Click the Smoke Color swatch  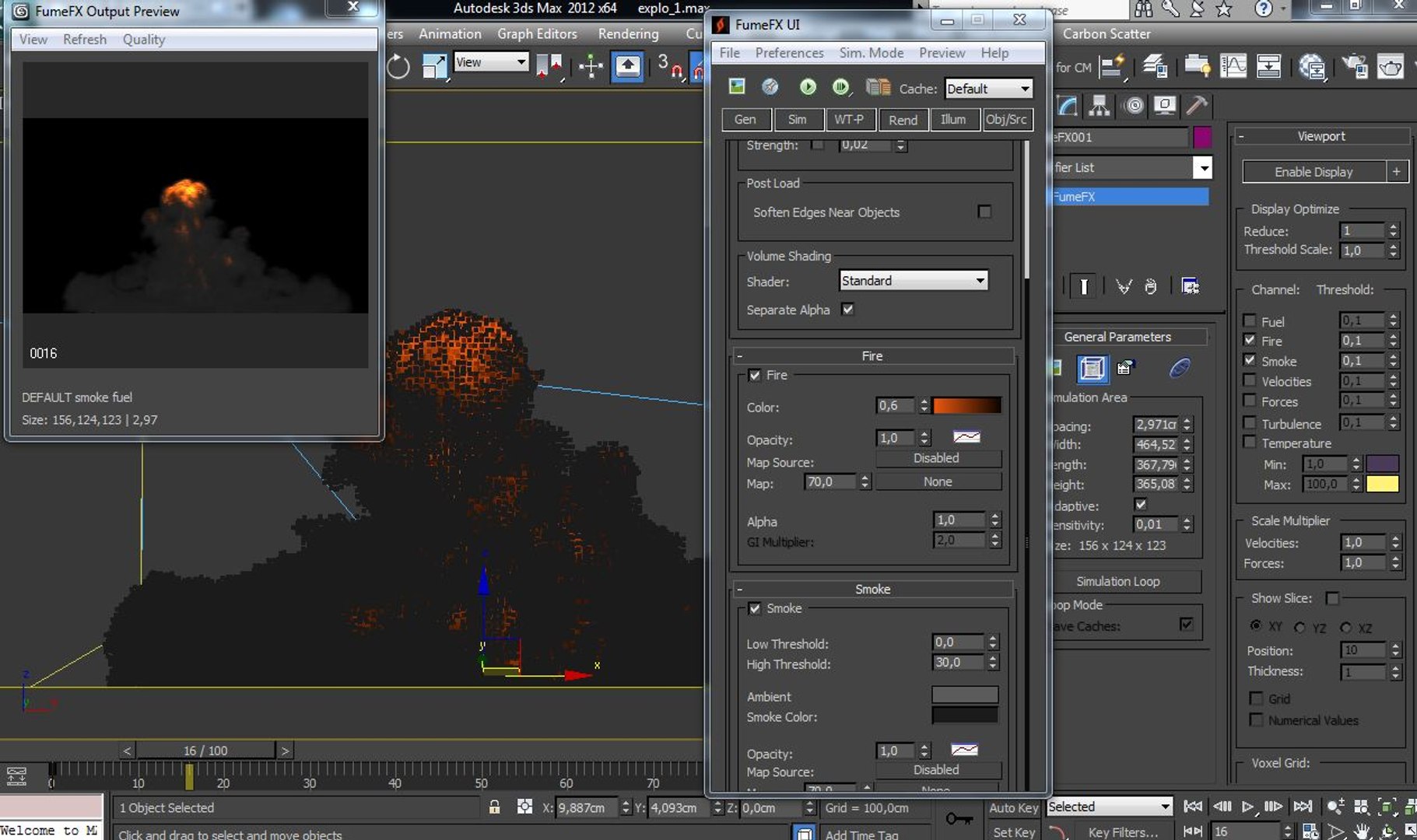point(965,716)
